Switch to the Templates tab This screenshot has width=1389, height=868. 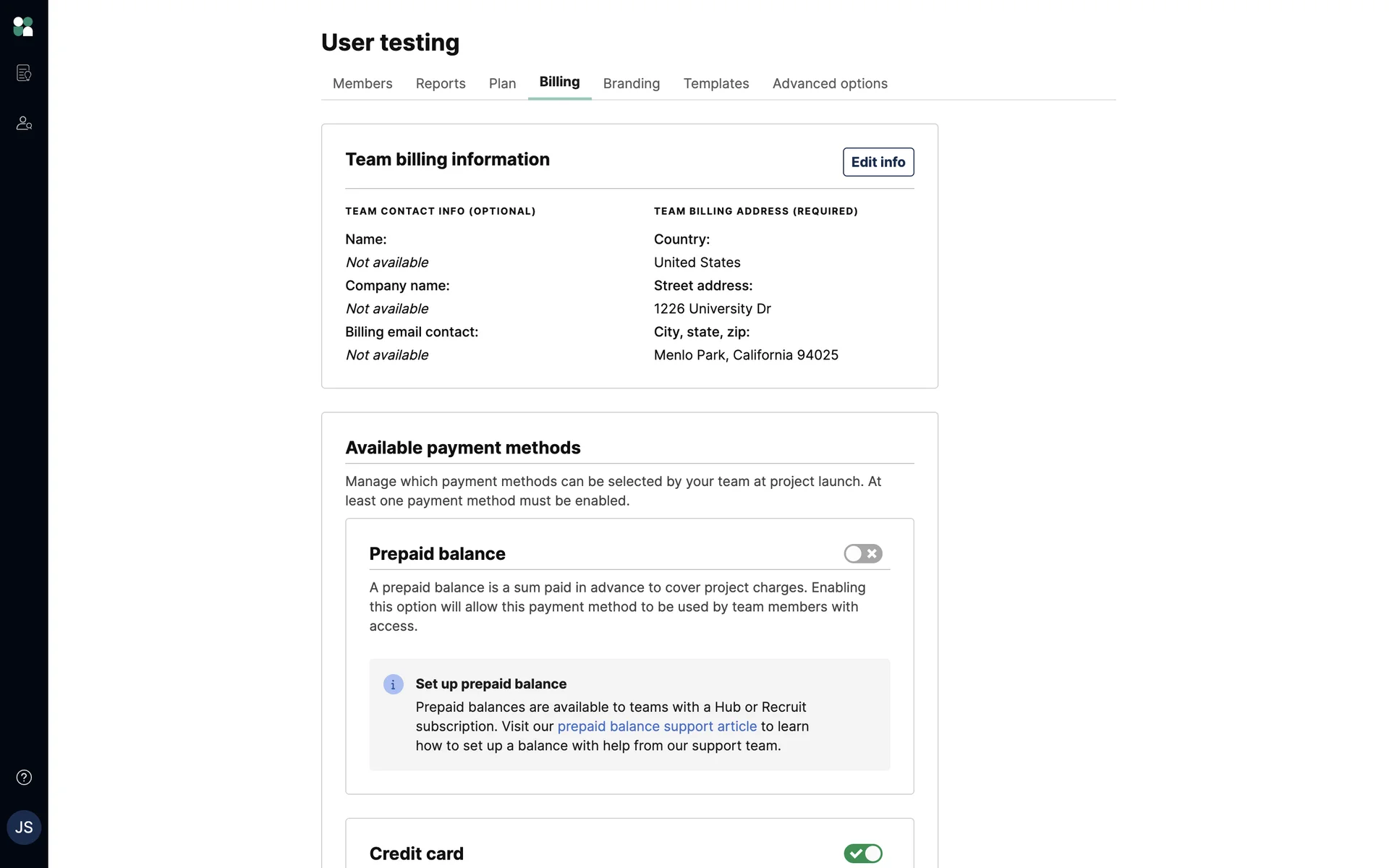tap(715, 84)
